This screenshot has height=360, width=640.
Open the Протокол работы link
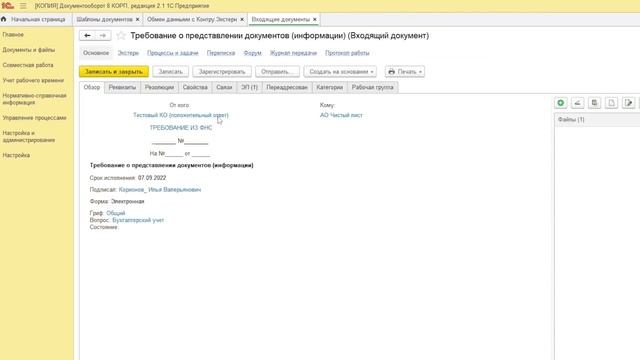click(347, 53)
